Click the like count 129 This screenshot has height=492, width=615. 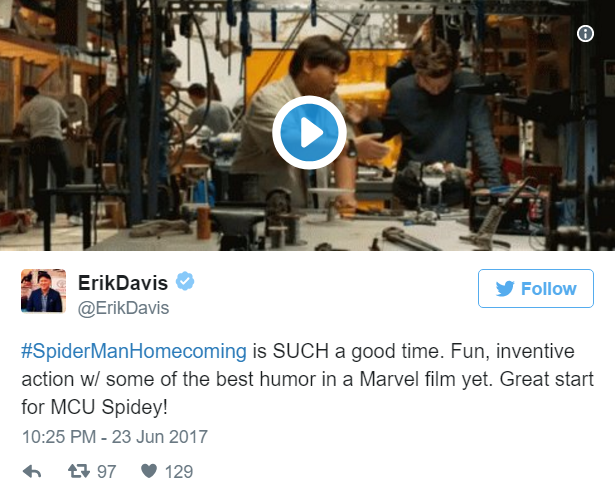coord(179,472)
